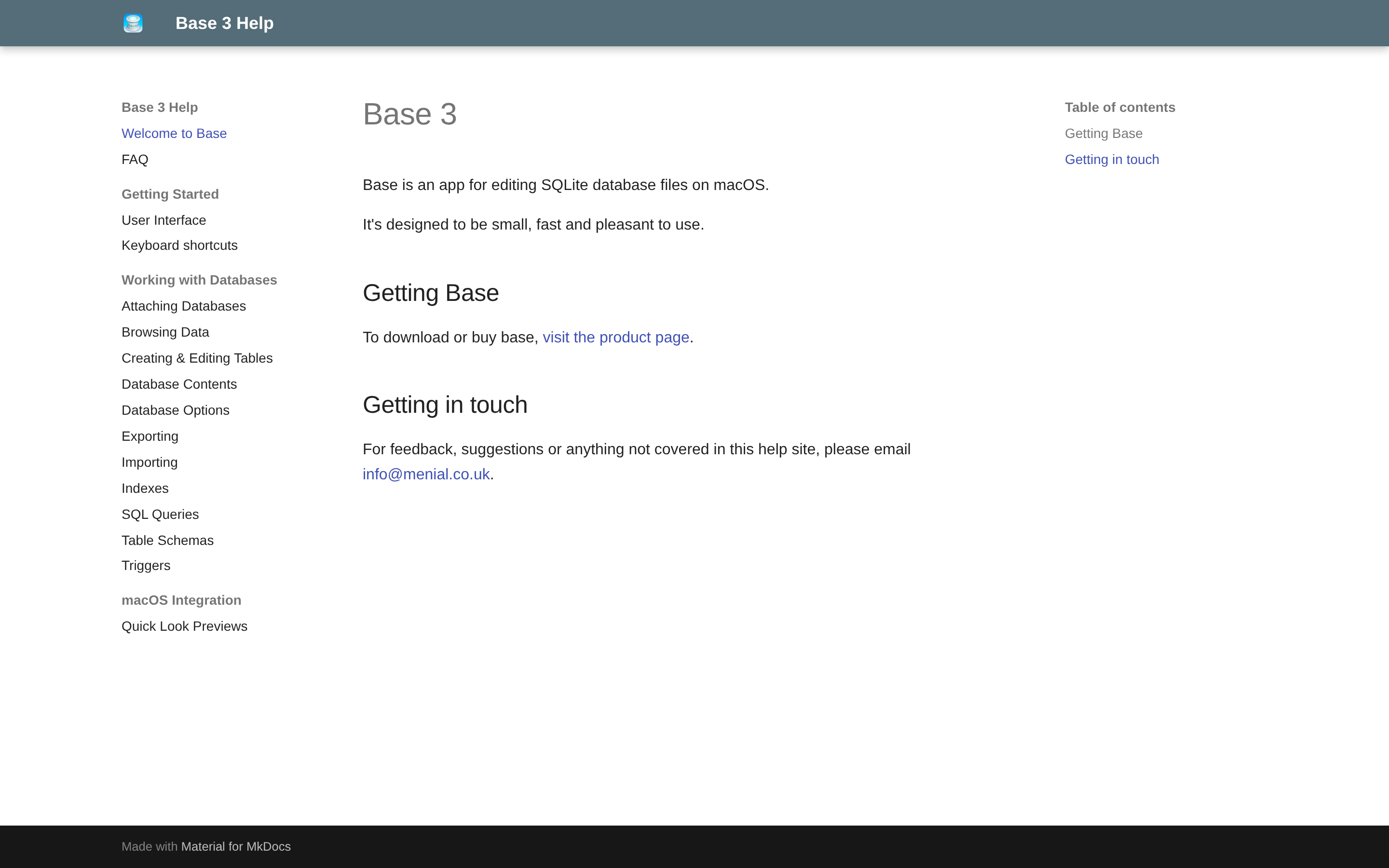Open SQL Queries help page
Image resolution: width=1389 pixels, height=868 pixels.
pyautogui.click(x=160, y=515)
